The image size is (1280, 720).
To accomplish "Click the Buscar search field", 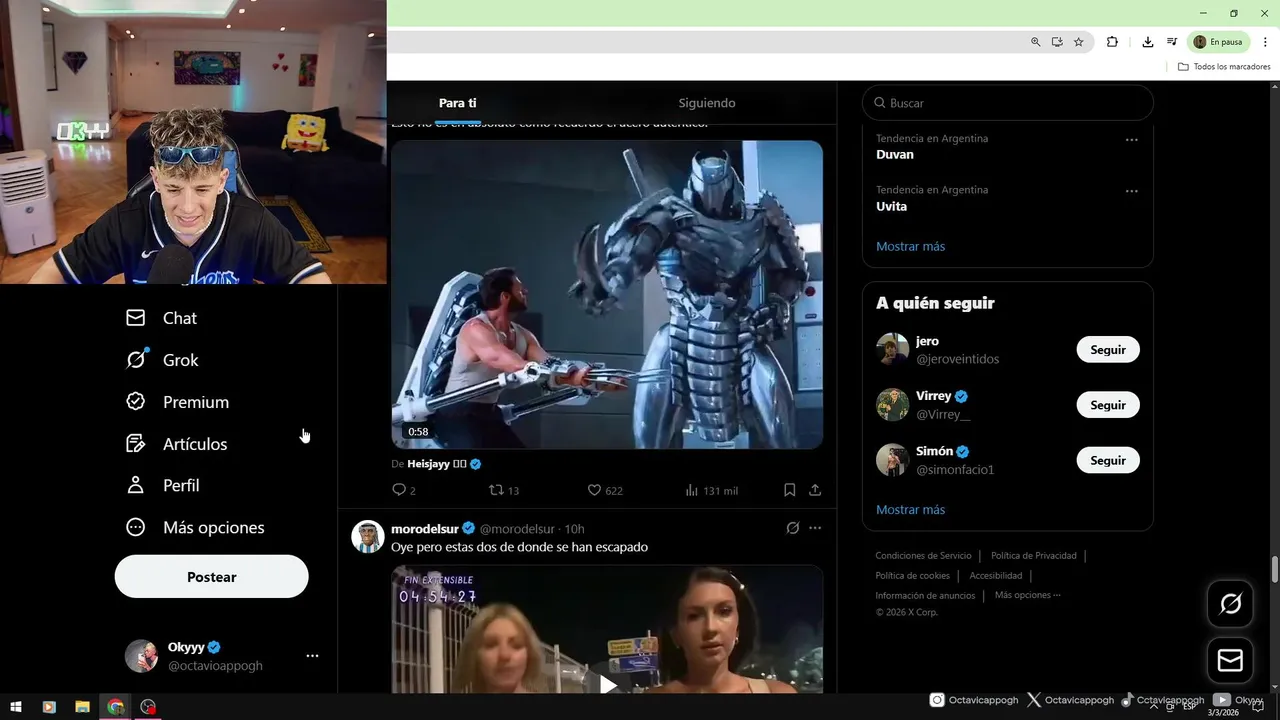I will 1008,103.
